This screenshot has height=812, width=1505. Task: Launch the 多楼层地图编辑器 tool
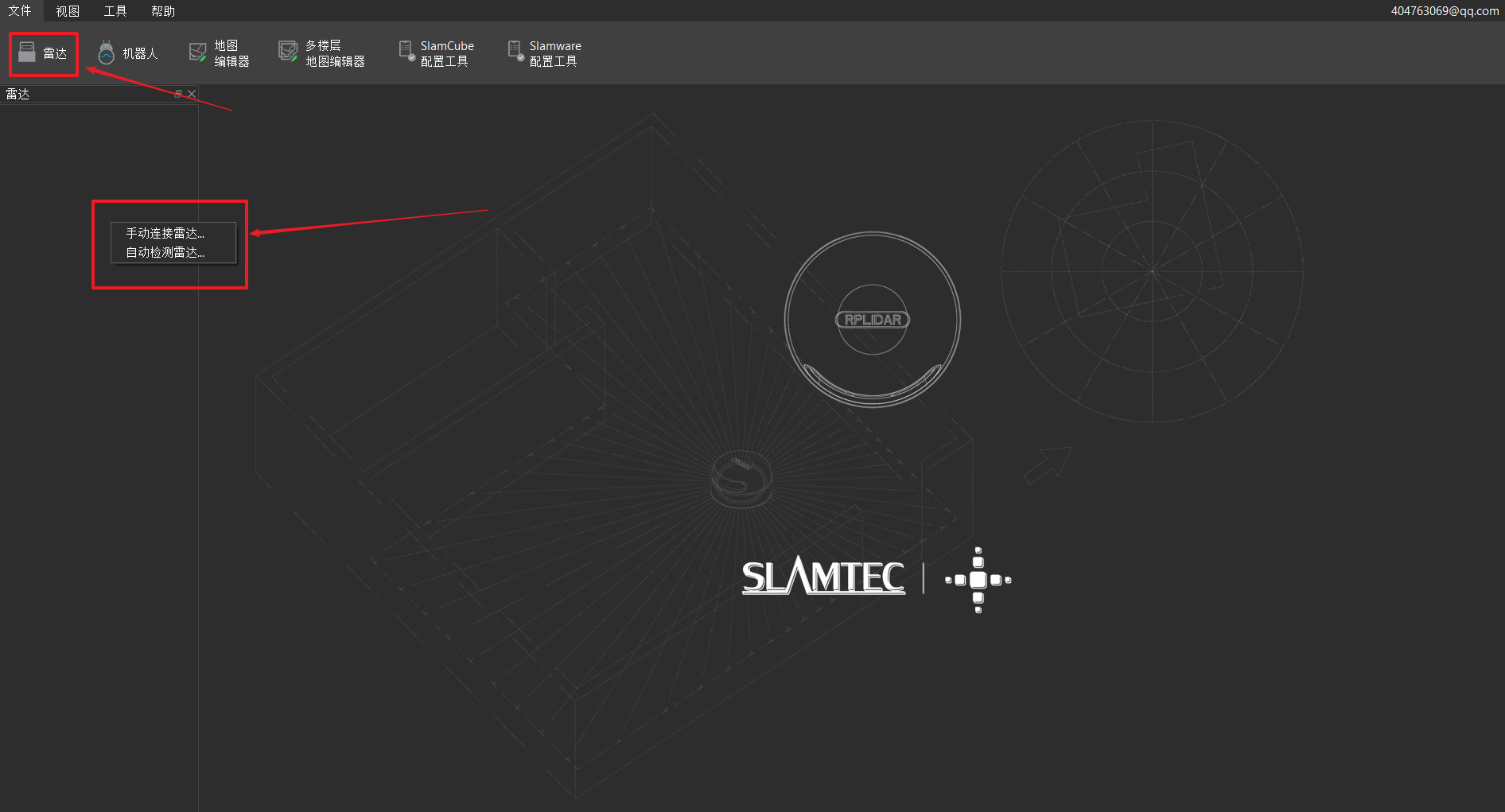tap(321, 53)
